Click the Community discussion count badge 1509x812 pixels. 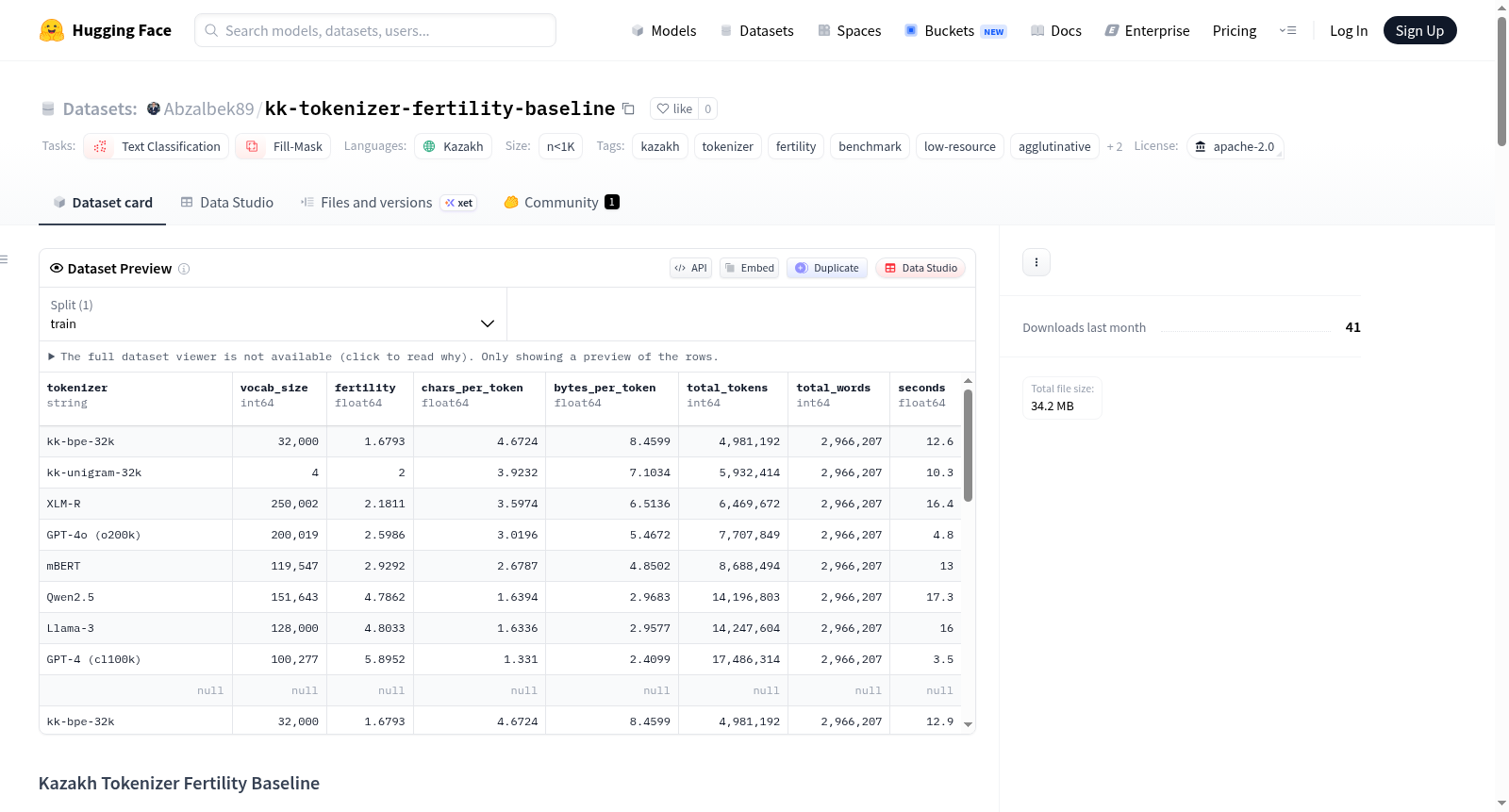pos(612,202)
